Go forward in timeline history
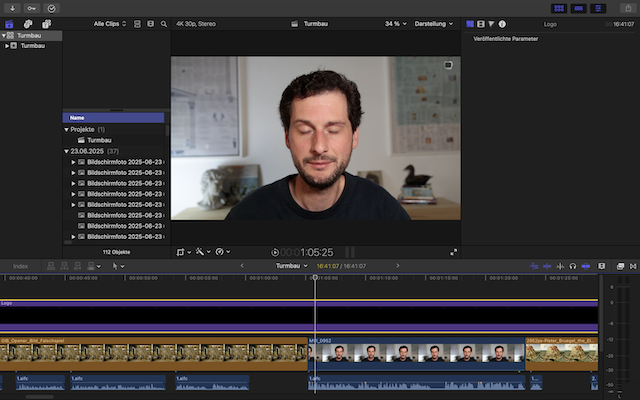Viewport: 640px width, 400px height. click(398, 266)
